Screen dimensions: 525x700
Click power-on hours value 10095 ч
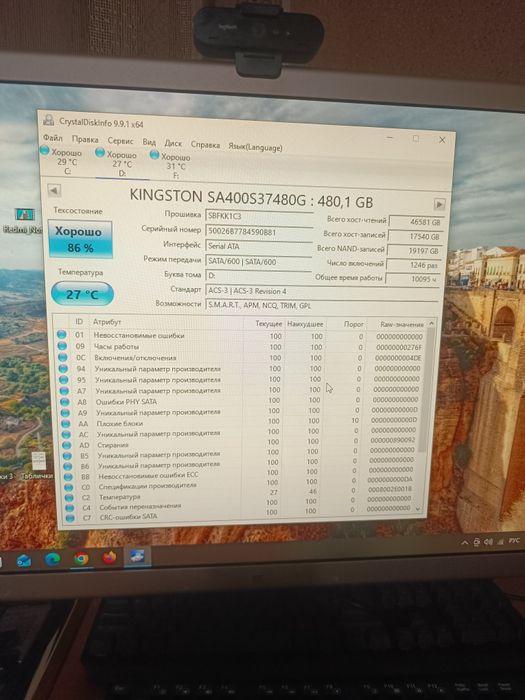(x=412, y=279)
